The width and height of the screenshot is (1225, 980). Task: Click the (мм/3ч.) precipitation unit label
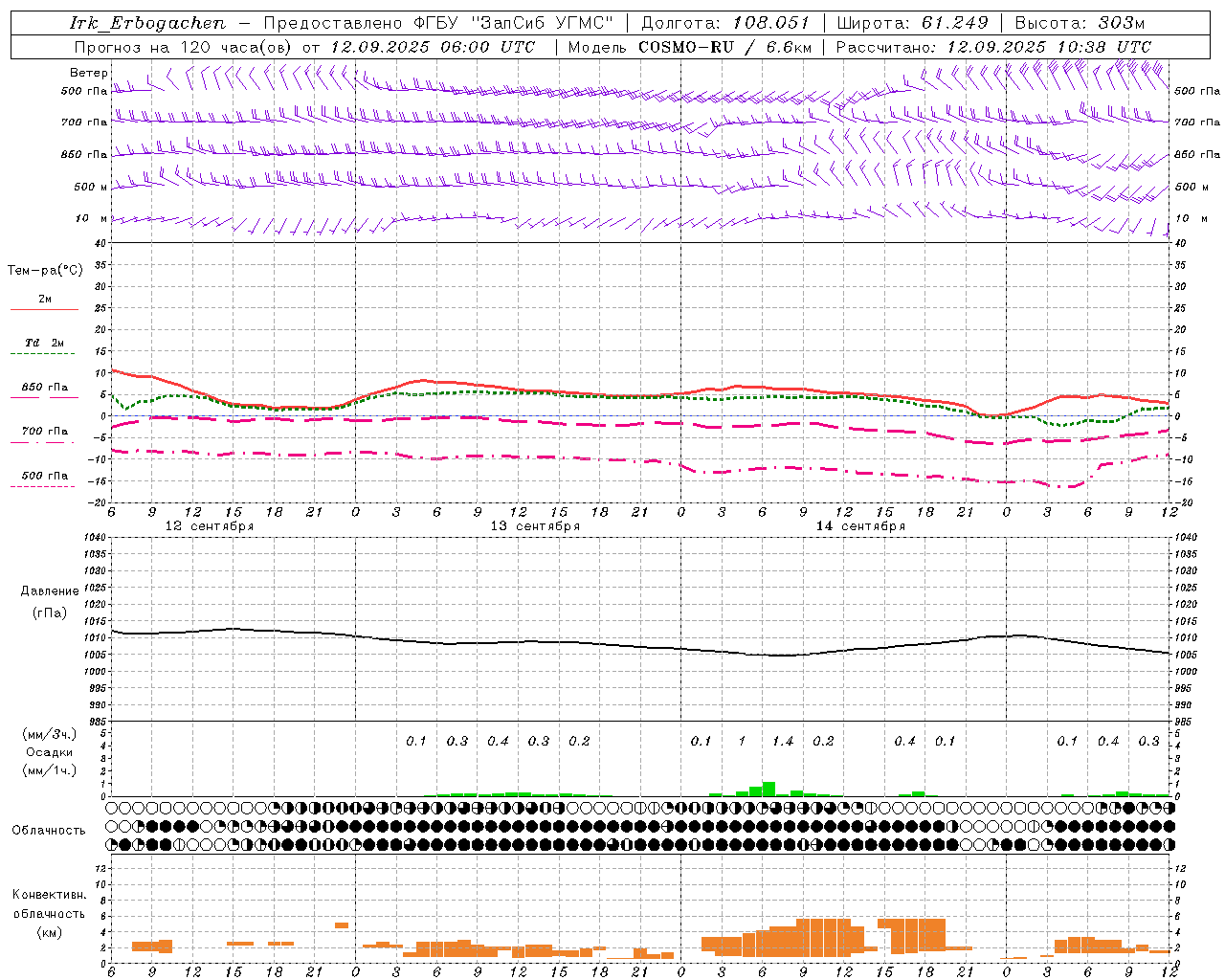pos(50,734)
